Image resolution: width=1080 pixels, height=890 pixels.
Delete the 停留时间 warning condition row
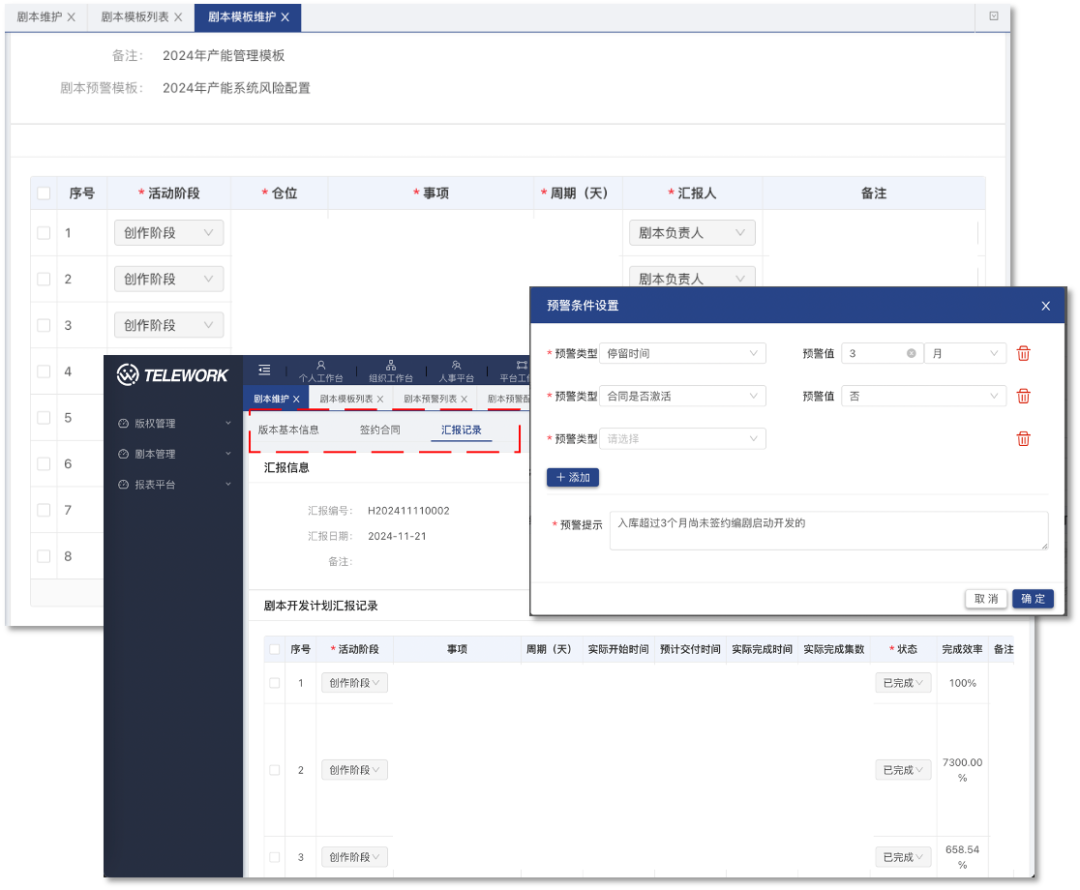point(1024,353)
